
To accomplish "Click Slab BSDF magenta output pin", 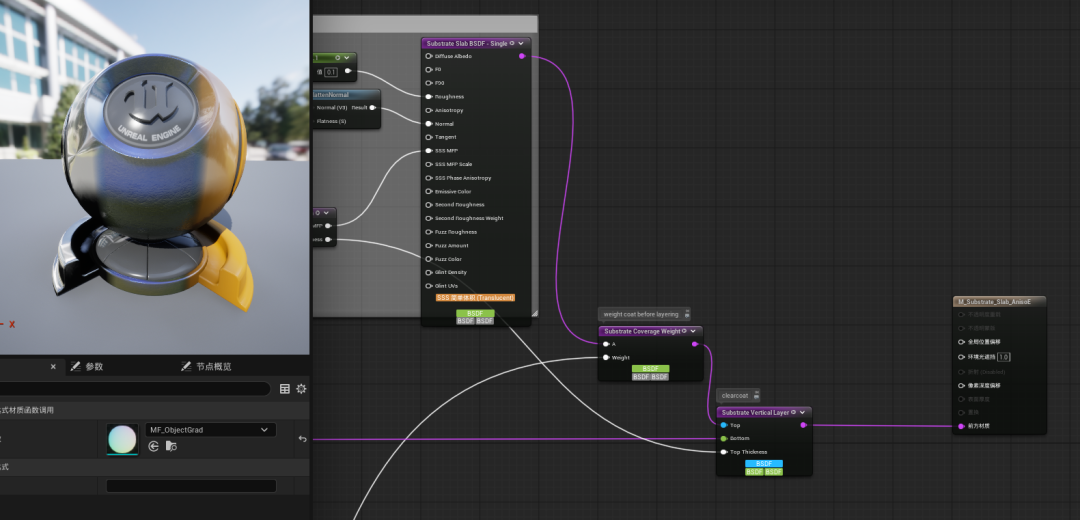I will (x=522, y=56).
